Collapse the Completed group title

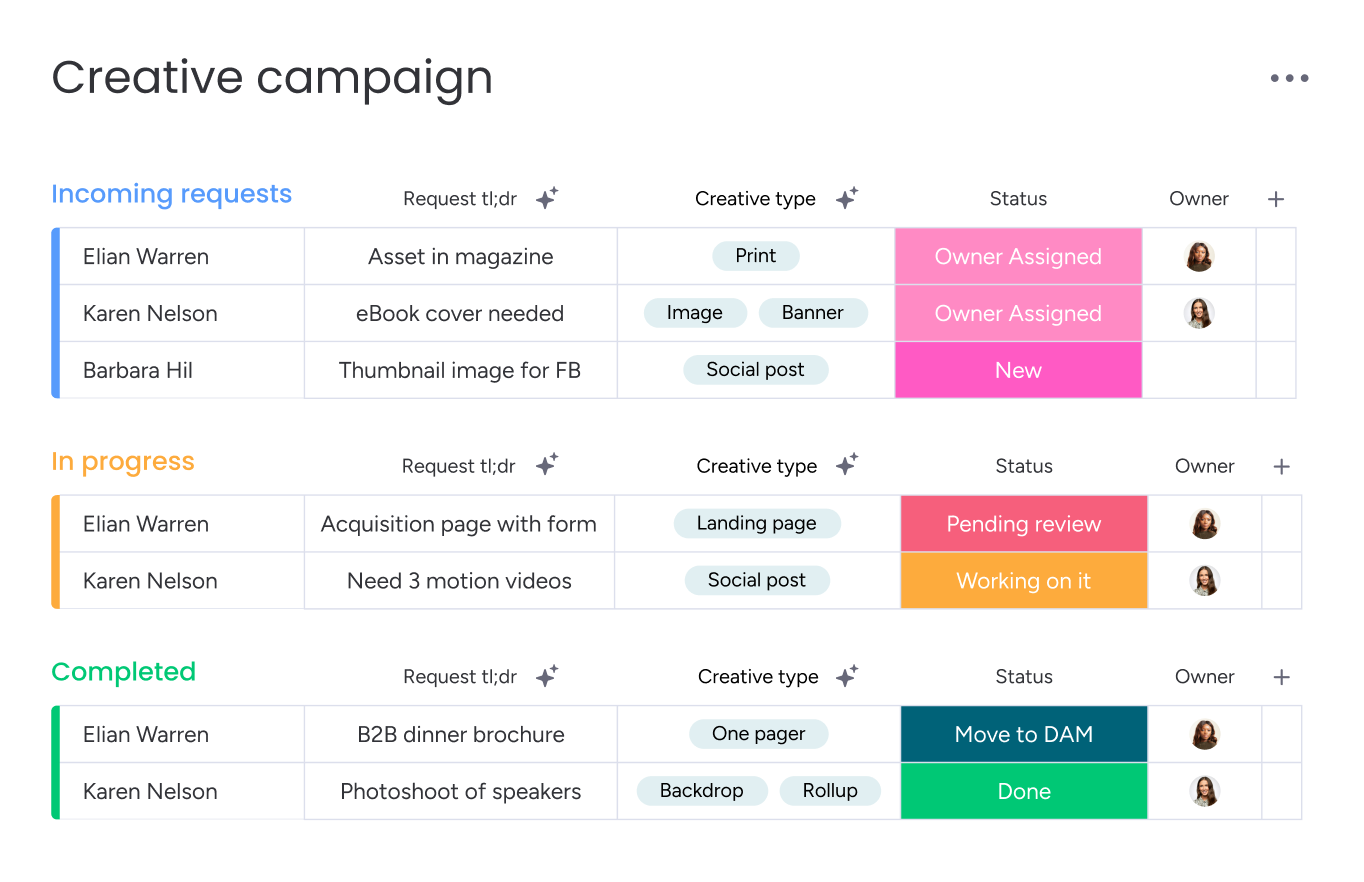pyautogui.click(x=123, y=672)
